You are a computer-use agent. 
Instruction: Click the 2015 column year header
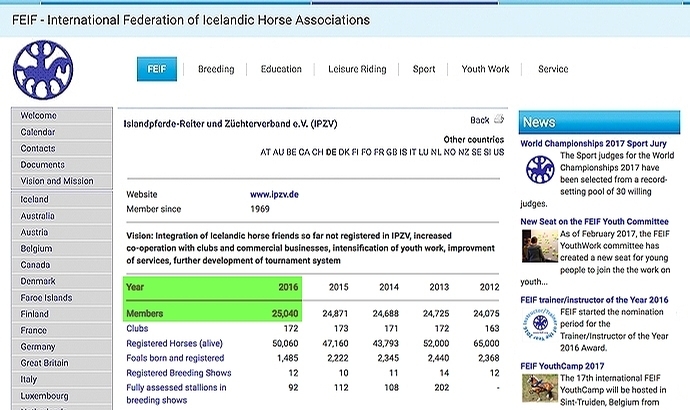338,287
